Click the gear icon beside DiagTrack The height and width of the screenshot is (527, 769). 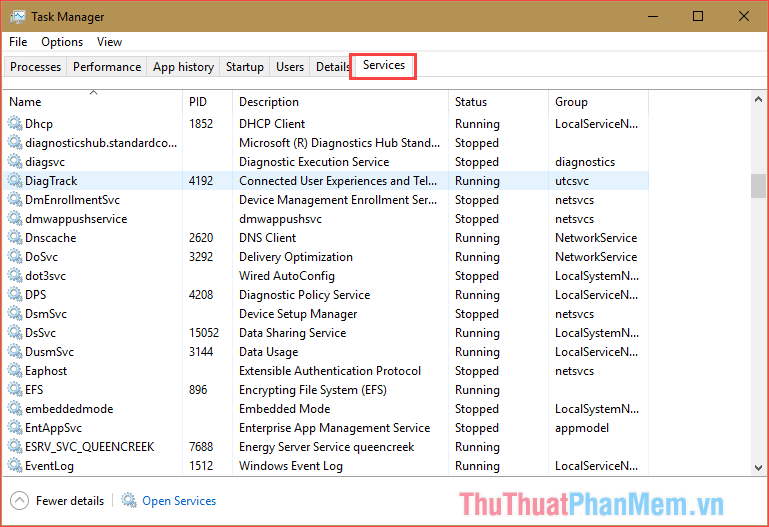click(x=15, y=180)
